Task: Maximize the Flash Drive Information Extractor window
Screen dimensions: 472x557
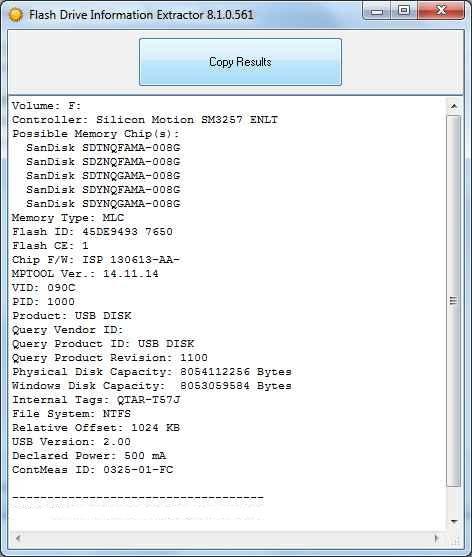Action: (x=404, y=11)
